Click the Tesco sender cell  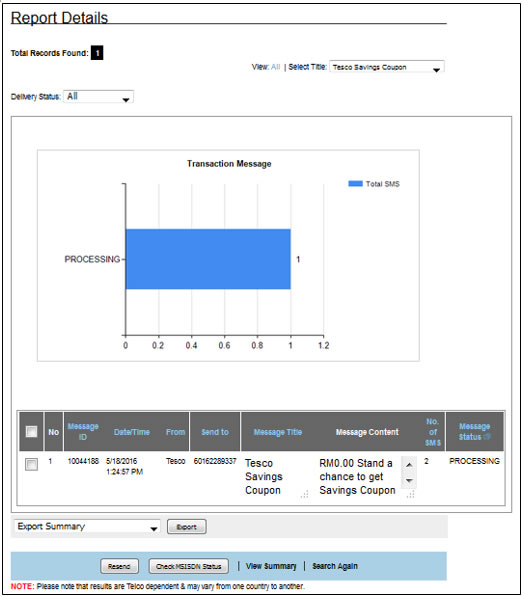tap(175, 461)
